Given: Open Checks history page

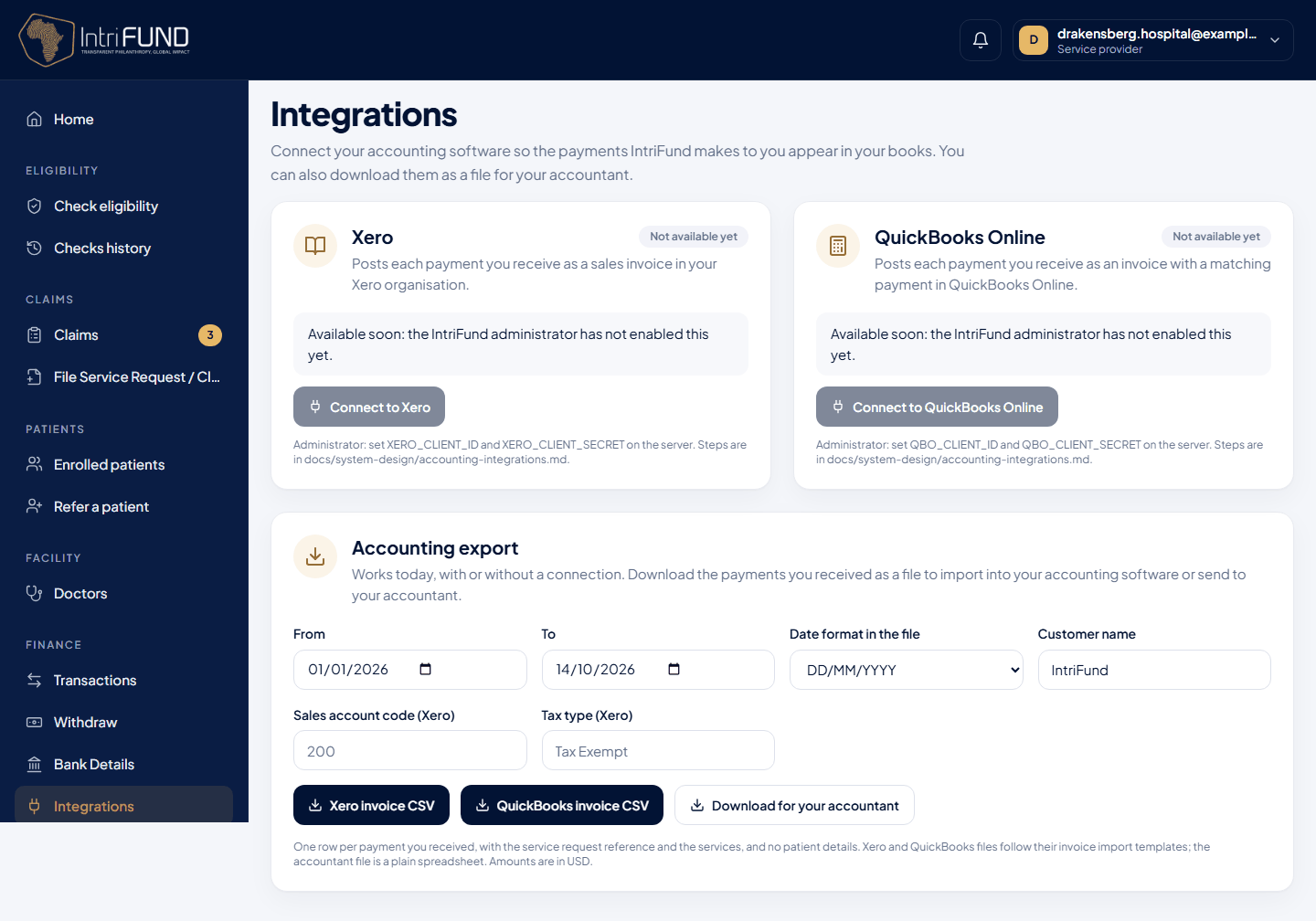Looking at the screenshot, I should 123,249.
